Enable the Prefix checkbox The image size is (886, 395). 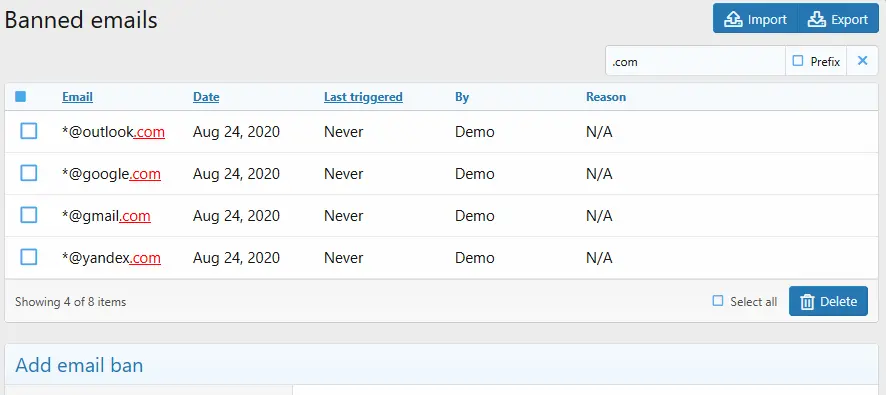tap(797, 60)
